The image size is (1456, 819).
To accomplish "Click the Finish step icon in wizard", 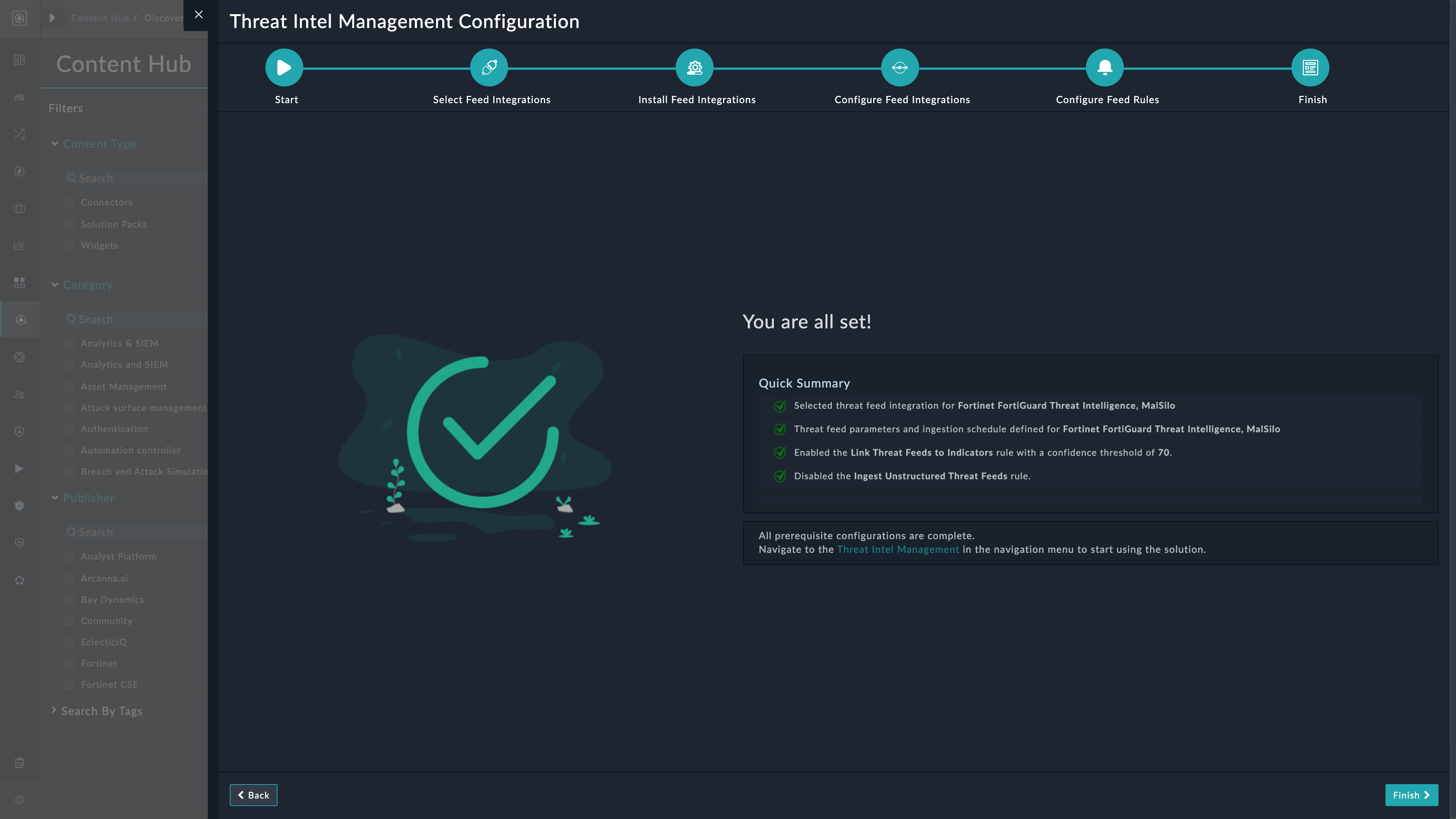I will pyautogui.click(x=1310, y=68).
